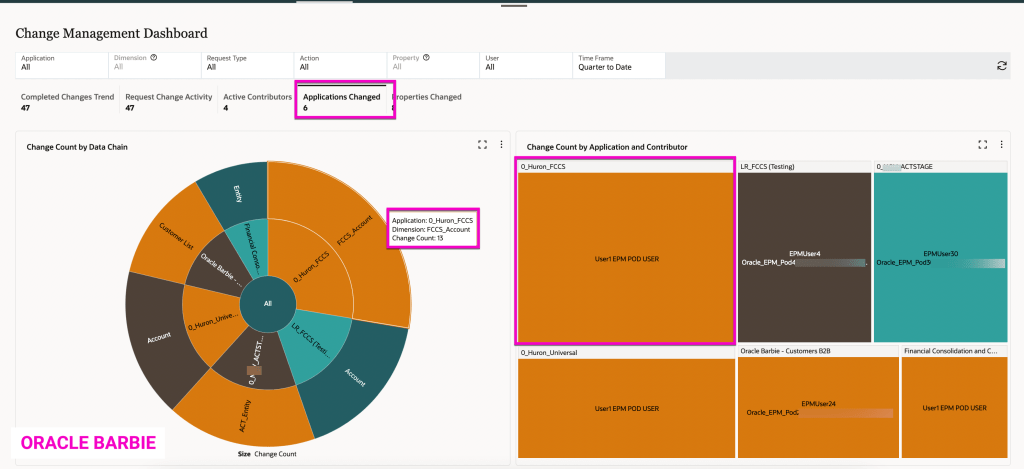Click the refresh icon in filter bar

point(1001,65)
